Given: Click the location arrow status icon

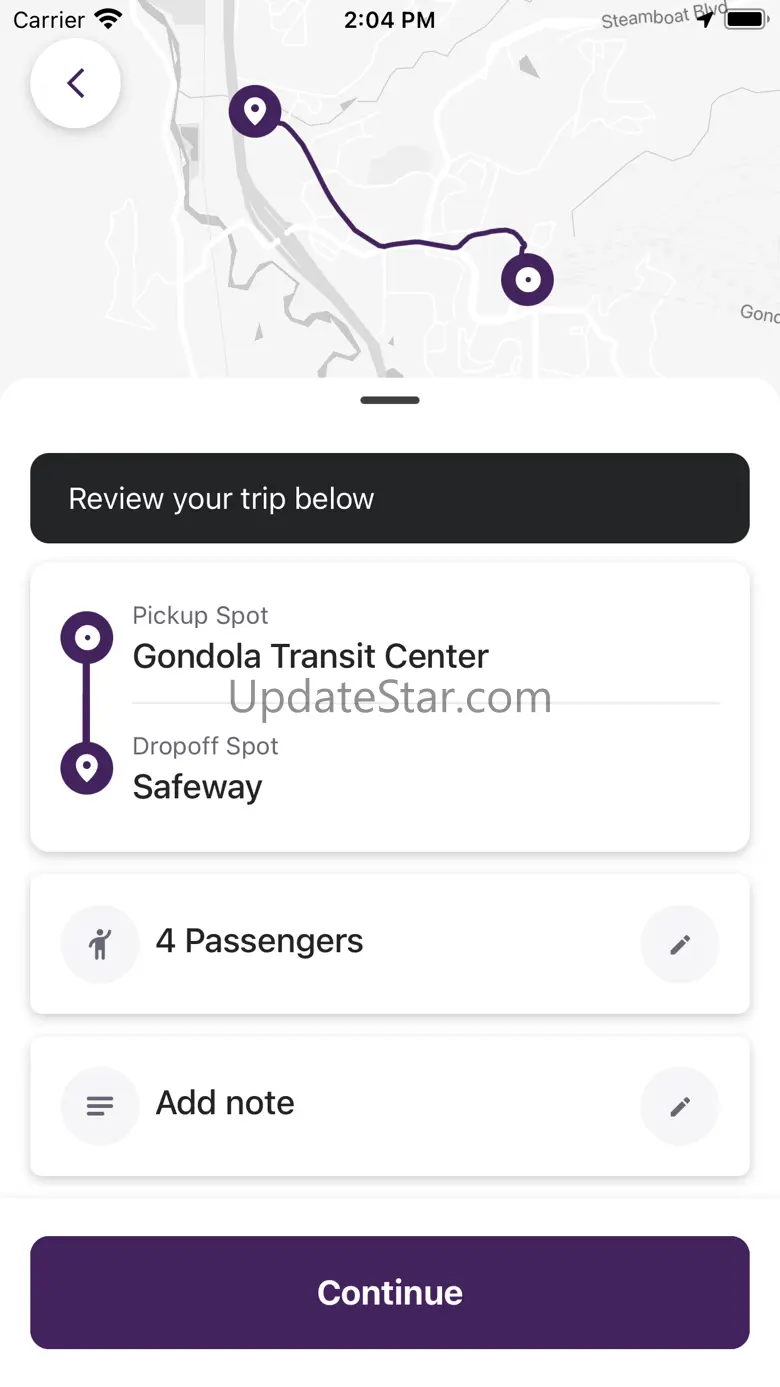Looking at the screenshot, I should click(707, 19).
